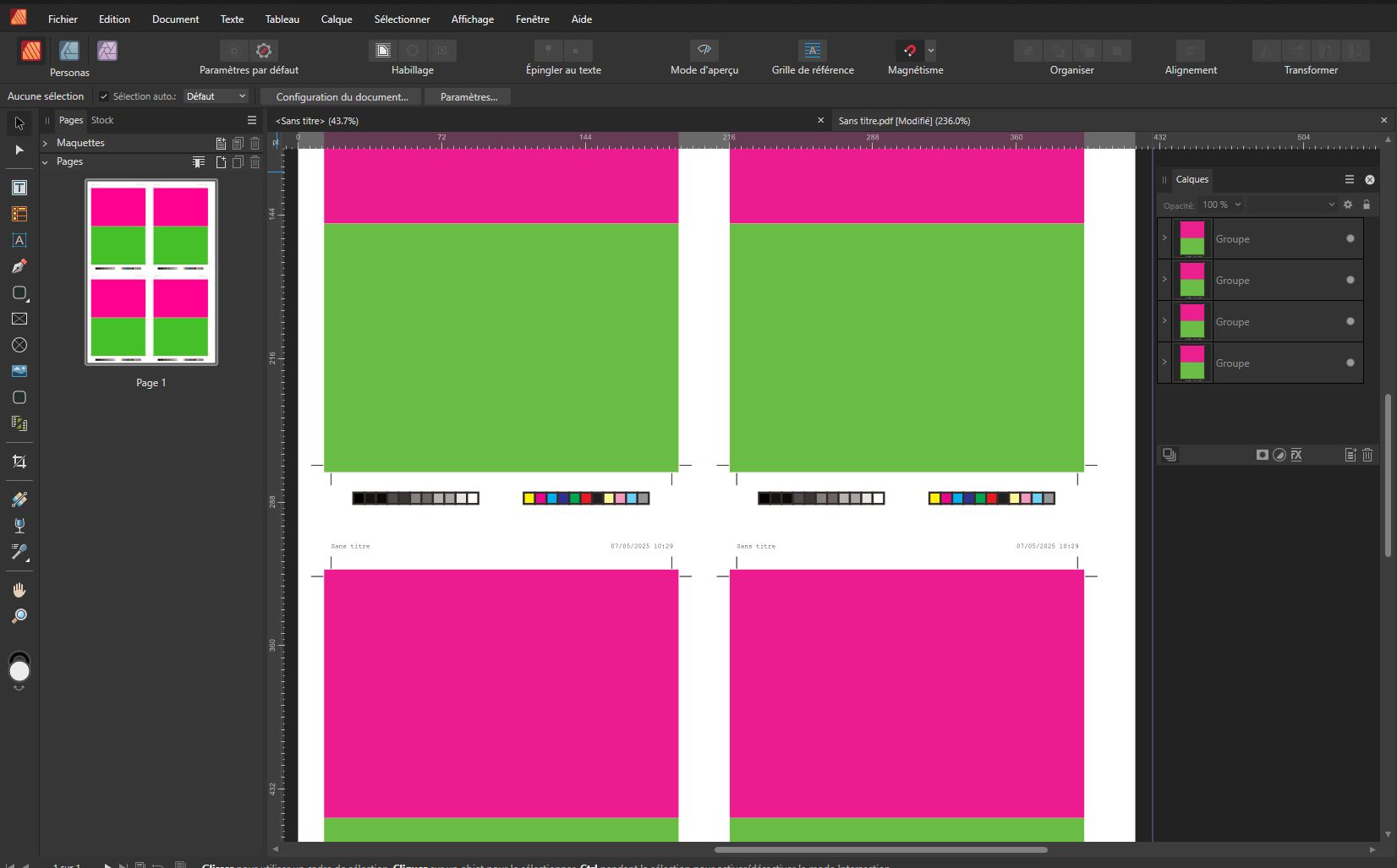Expand the fourth Groupe layer
Screen dimensions: 1397x868
[1164, 363]
